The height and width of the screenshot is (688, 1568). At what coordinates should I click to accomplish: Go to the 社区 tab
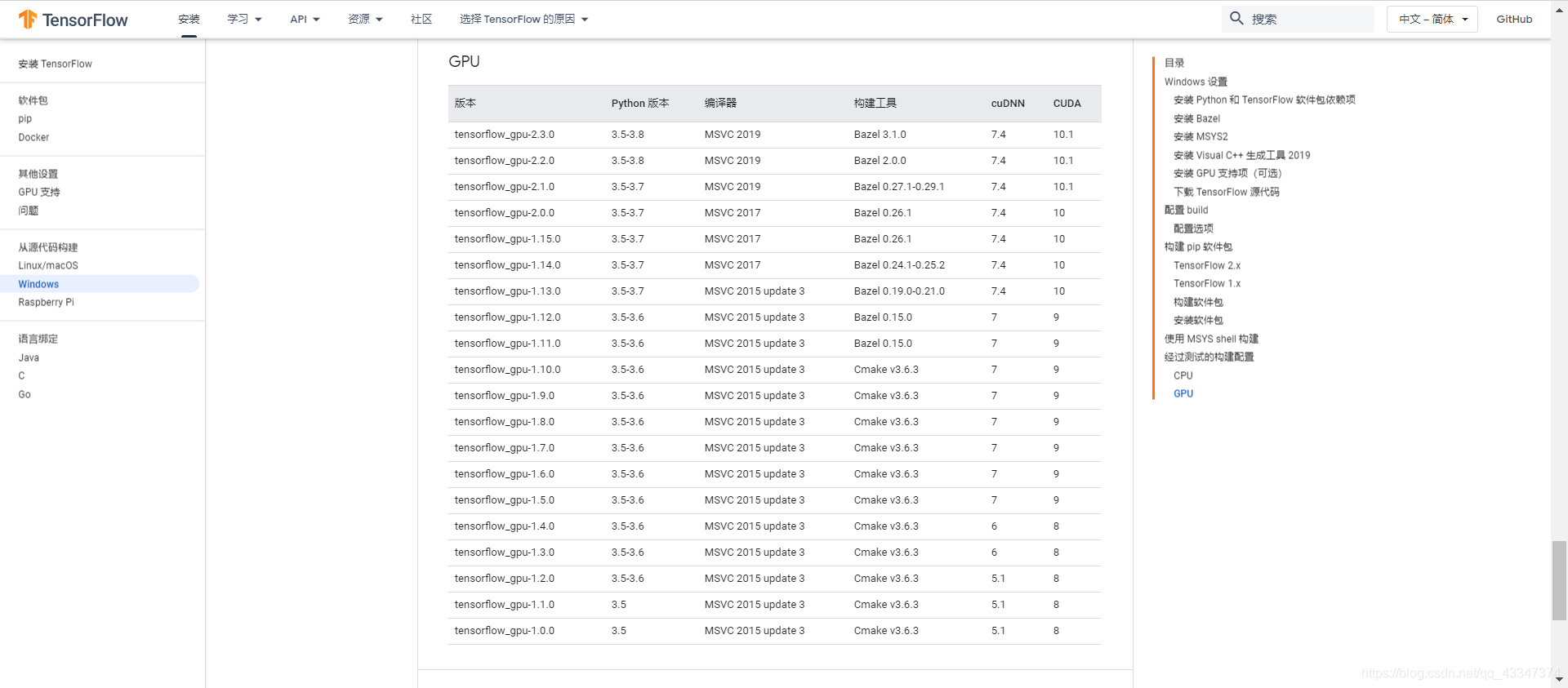421,19
